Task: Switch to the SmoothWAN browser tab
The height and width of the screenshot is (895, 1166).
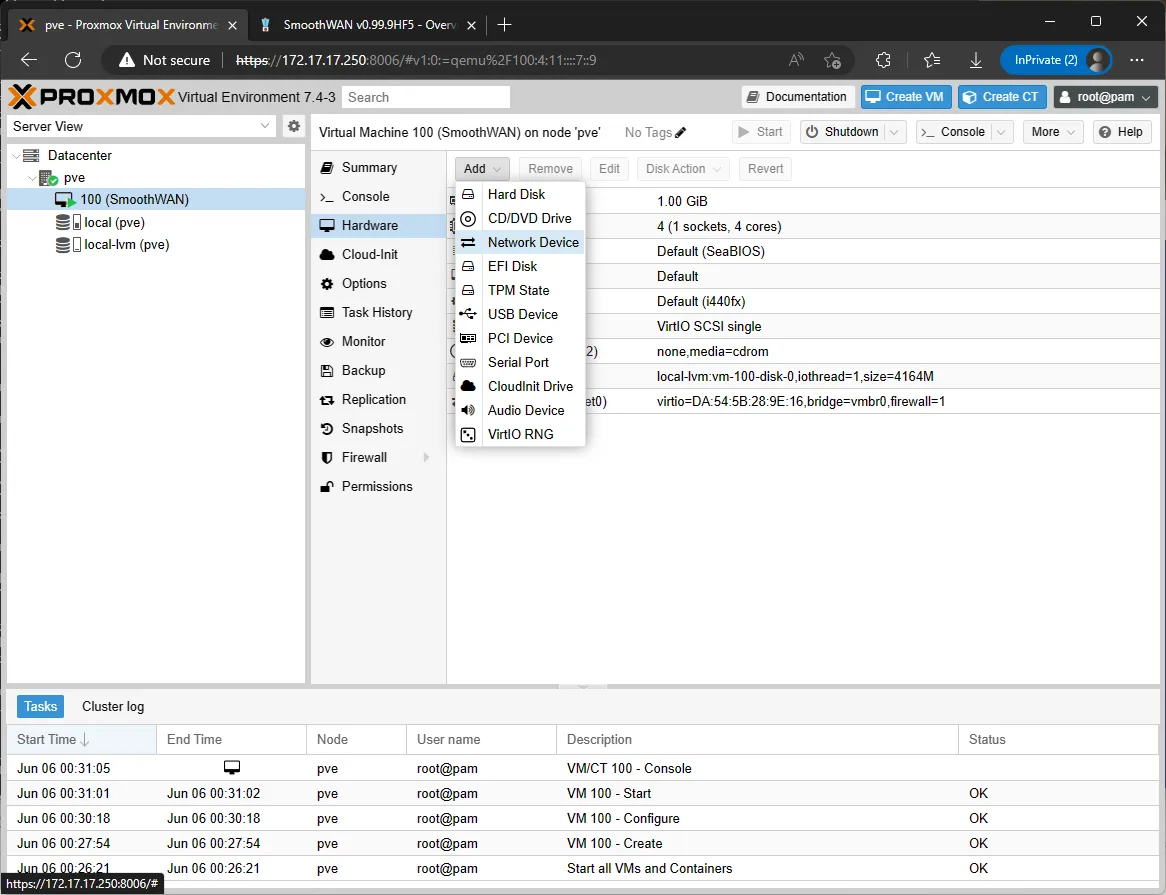Action: click(368, 25)
